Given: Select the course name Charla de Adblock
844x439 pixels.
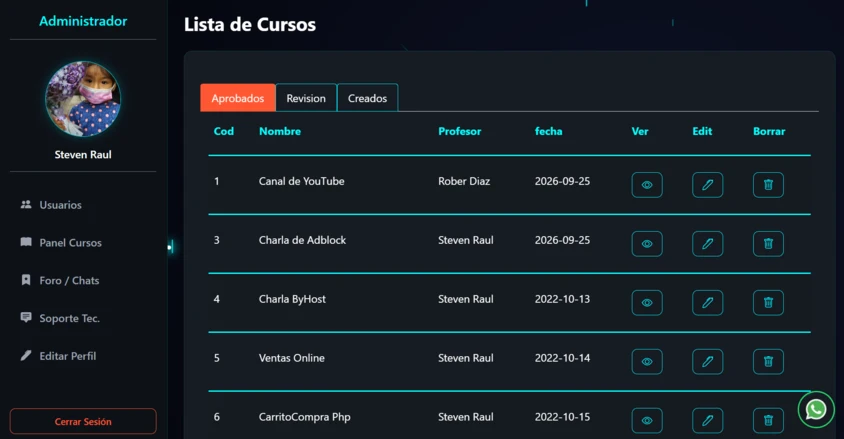Looking at the screenshot, I should (x=303, y=240).
